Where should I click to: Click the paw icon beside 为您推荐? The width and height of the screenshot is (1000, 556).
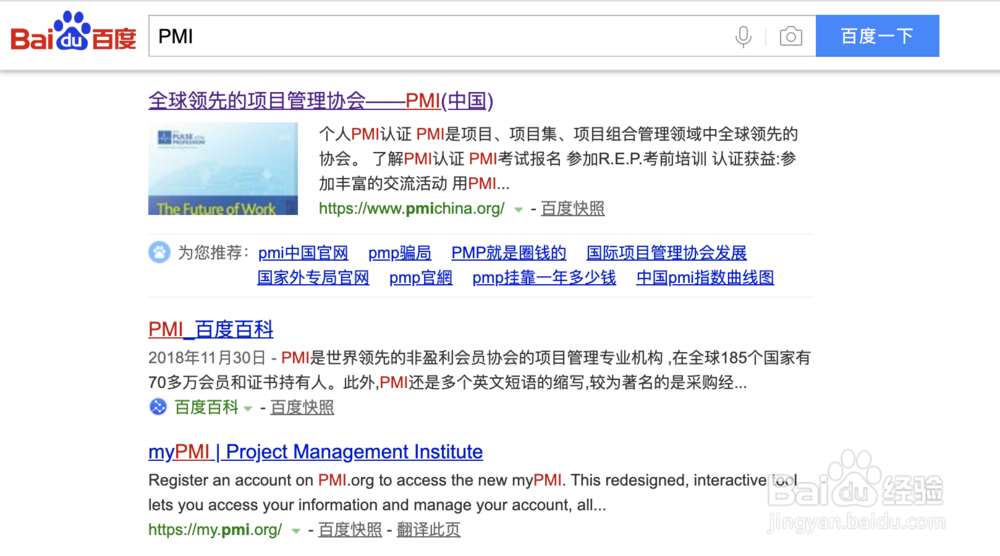[x=159, y=252]
